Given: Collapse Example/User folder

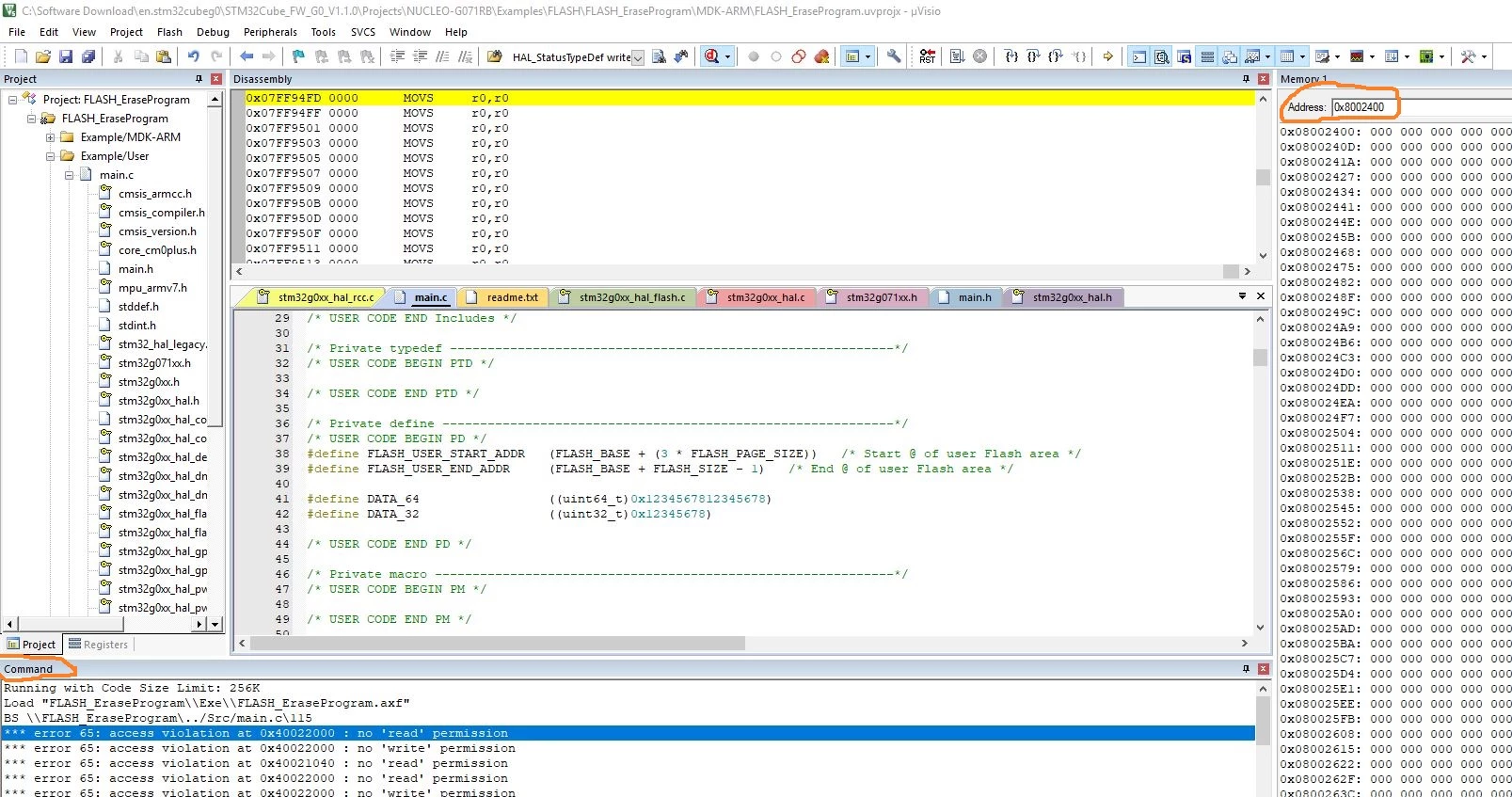Looking at the screenshot, I should [x=50, y=156].
